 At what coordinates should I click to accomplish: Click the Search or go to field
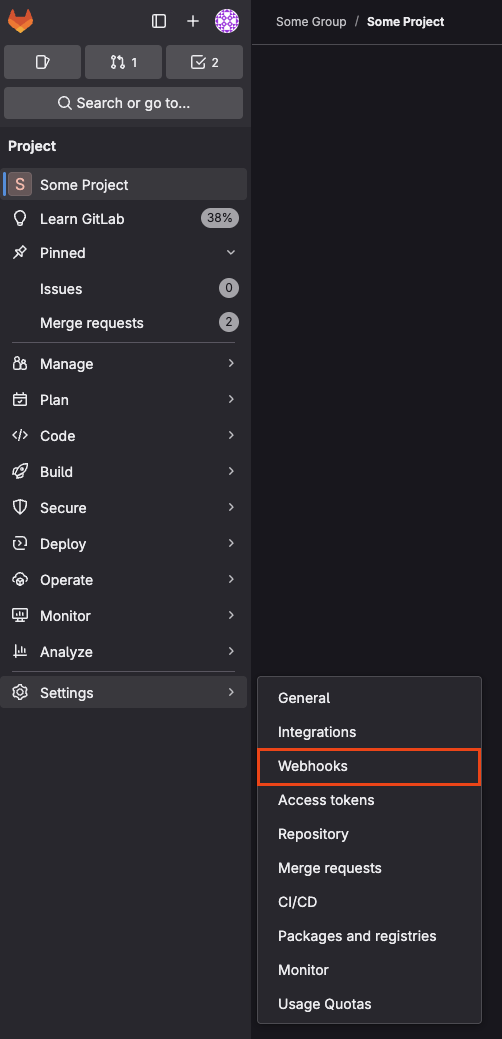point(123,103)
